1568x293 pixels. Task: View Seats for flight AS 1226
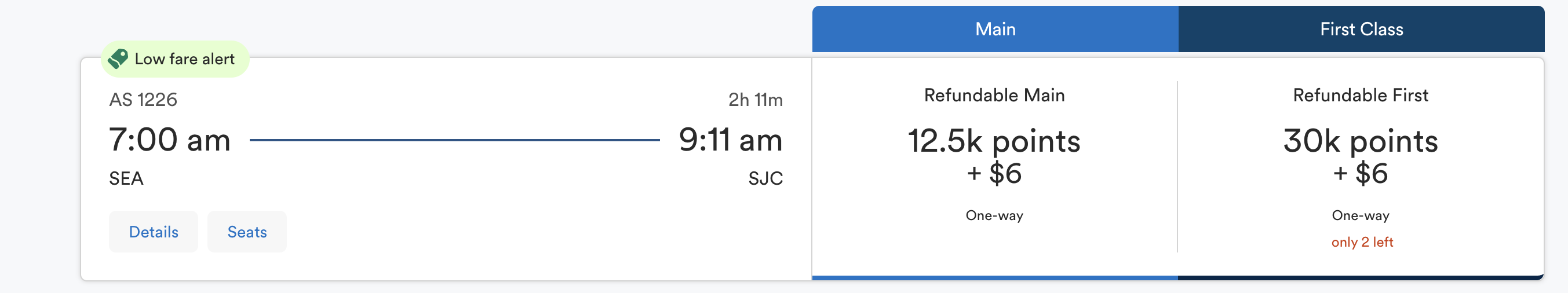[247, 232]
